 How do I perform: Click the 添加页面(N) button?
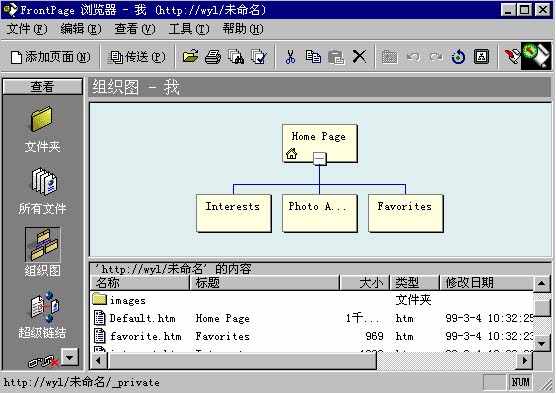[51, 57]
